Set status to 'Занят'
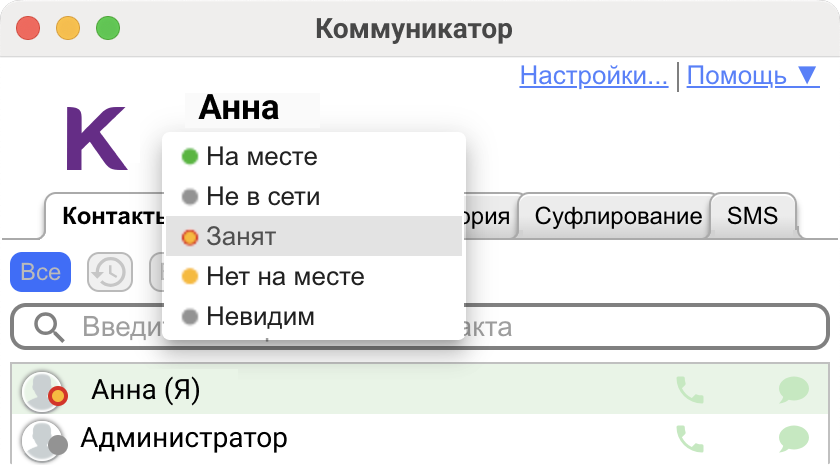Image resolution: width=840 pixels, height=466 pixels. pos(314,236)
